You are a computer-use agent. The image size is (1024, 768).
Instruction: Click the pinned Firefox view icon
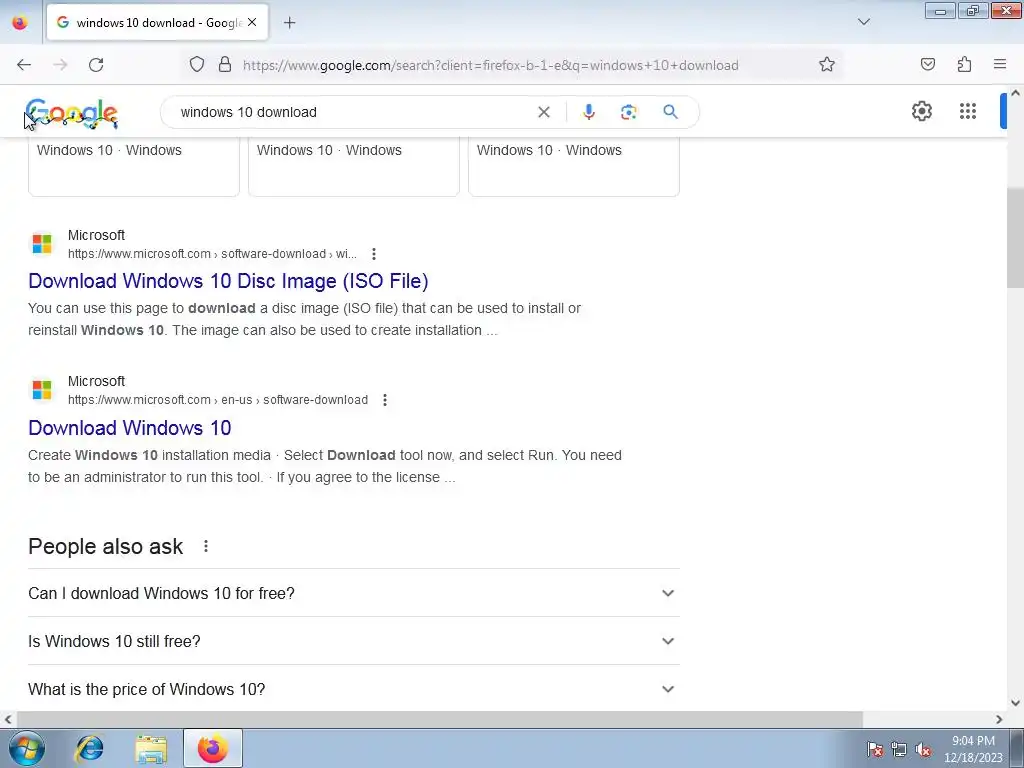coord(20,22)
